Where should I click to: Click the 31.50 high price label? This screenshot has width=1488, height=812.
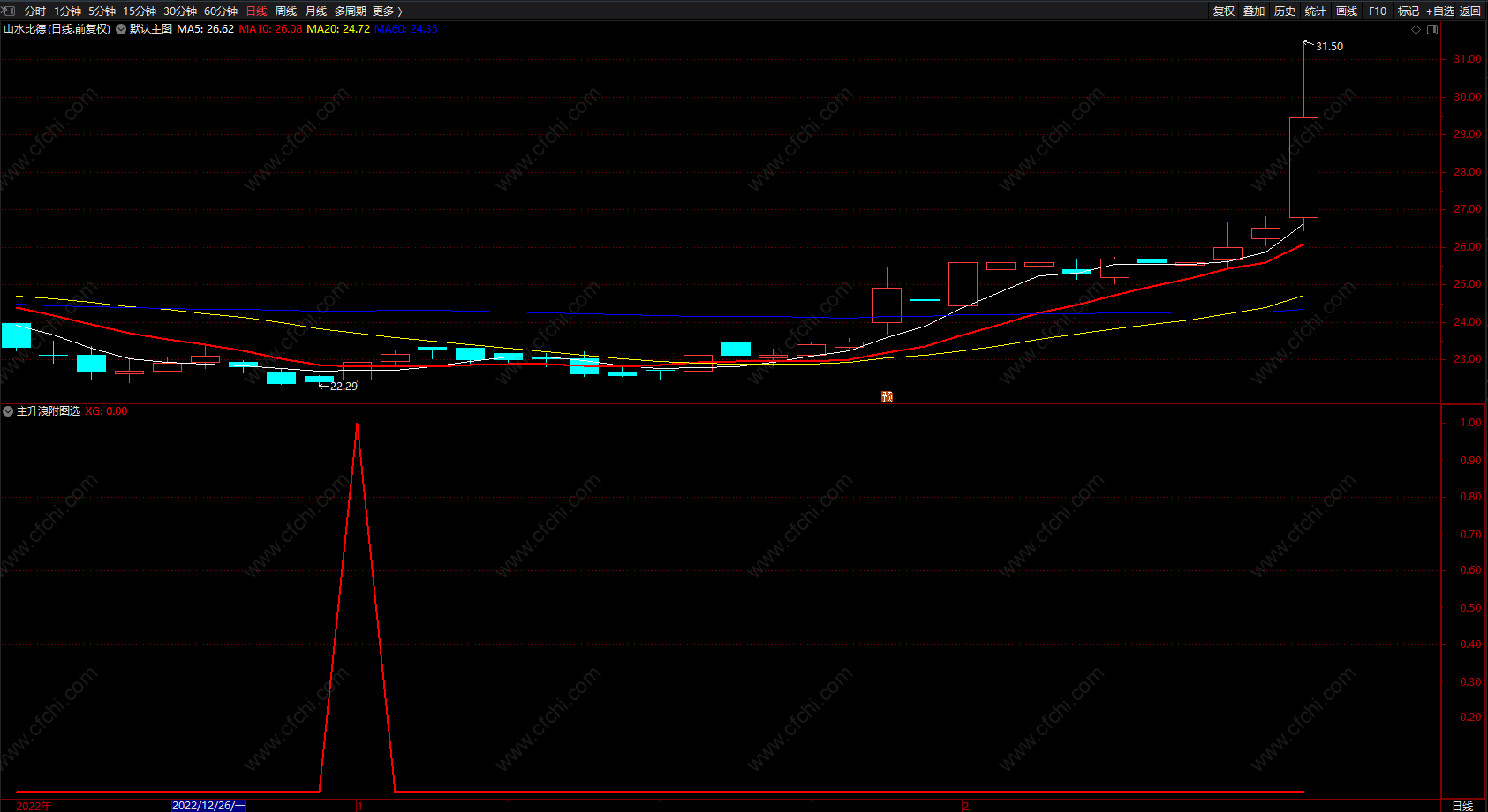[x=1329, y=47]
